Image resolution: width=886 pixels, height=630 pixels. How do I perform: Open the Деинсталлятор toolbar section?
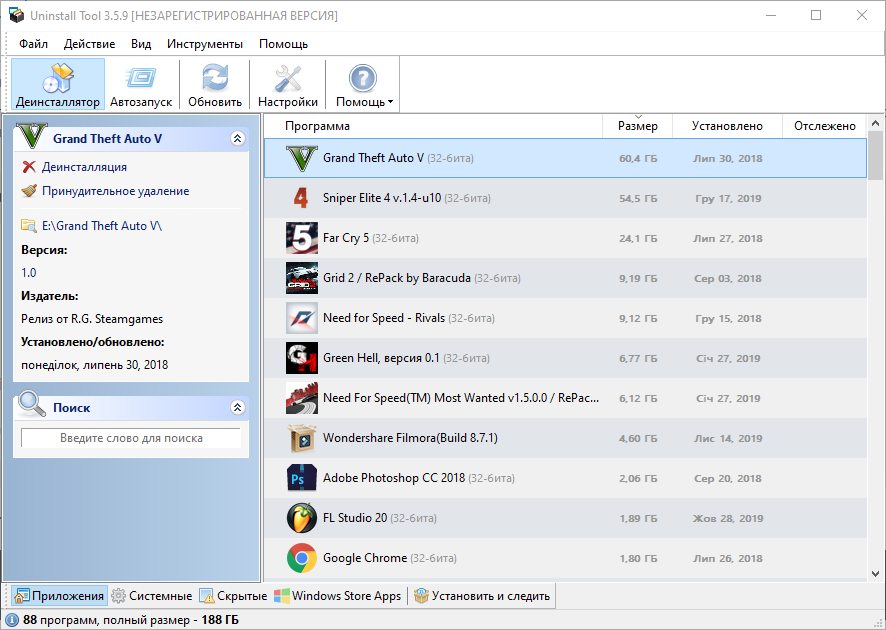click(58, 84)
